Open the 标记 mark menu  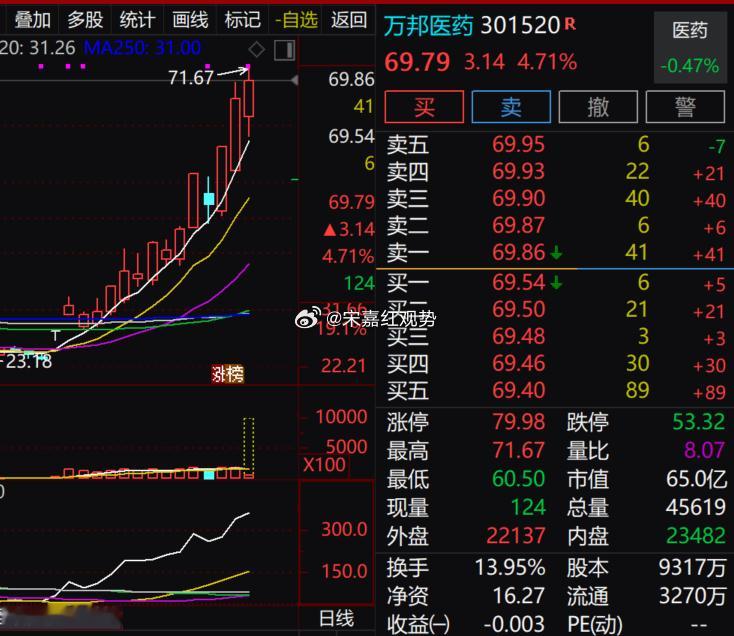[x=242, y=20]
